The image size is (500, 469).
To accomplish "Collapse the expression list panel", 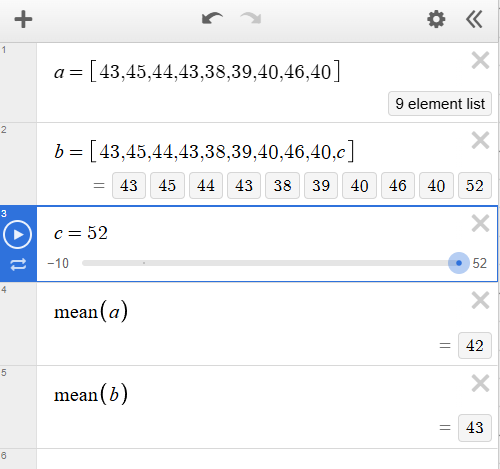I will tap(474, 19).
